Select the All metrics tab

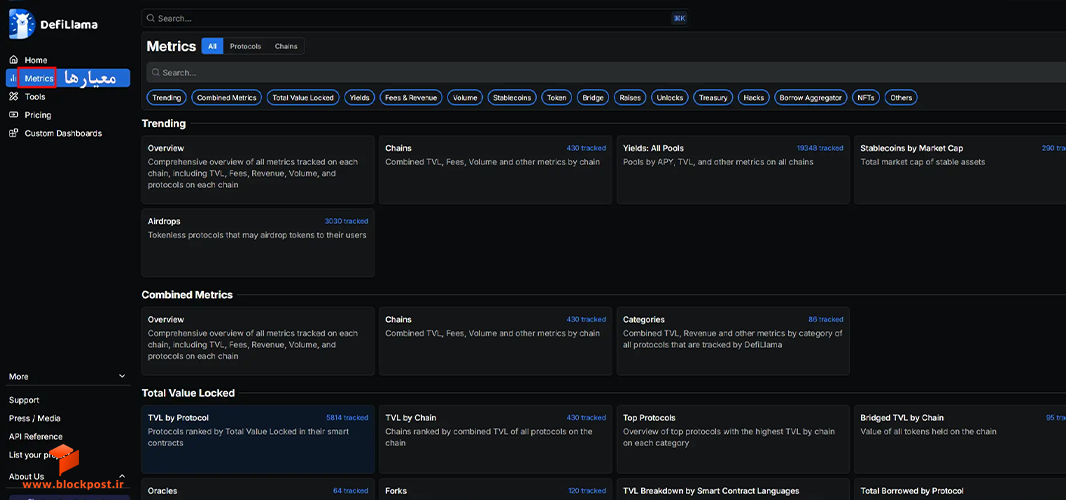tap(212, 46)
